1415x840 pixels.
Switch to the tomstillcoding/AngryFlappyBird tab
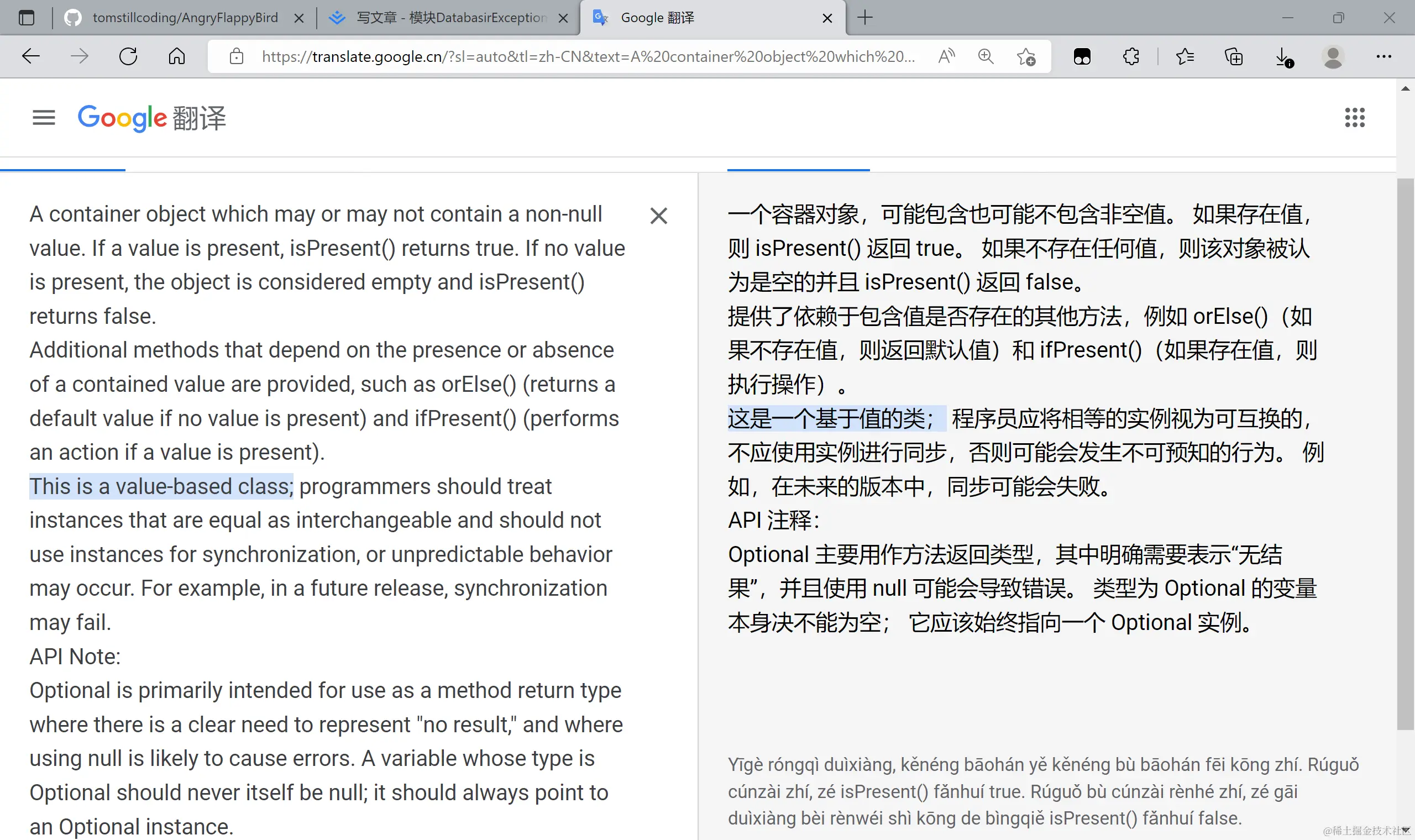[x=185, y=18]
